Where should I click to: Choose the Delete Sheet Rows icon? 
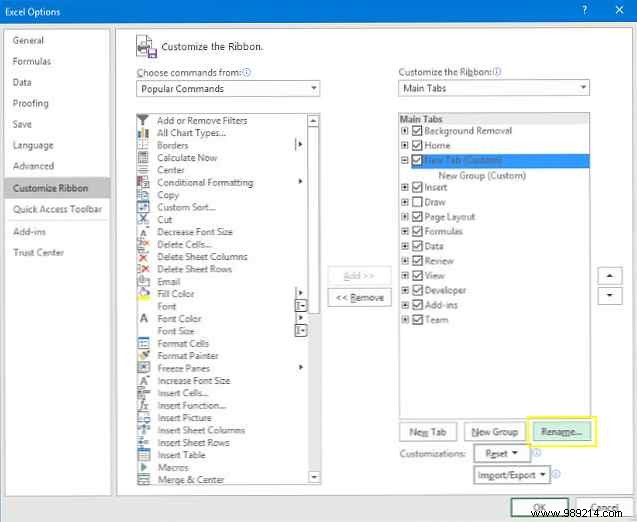143,269
